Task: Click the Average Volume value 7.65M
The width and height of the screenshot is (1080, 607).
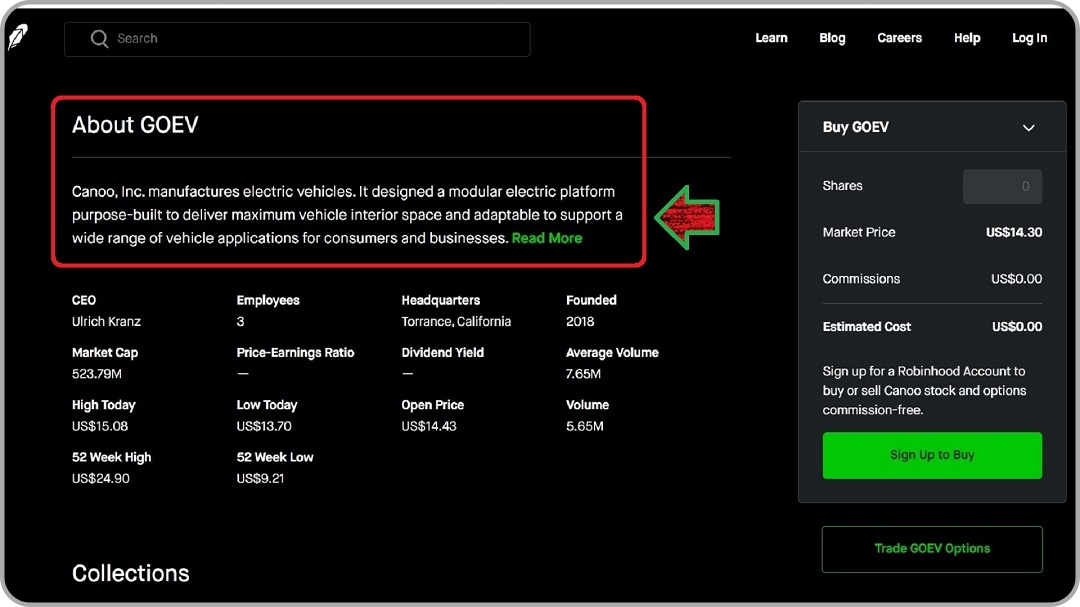Action: 583,374
